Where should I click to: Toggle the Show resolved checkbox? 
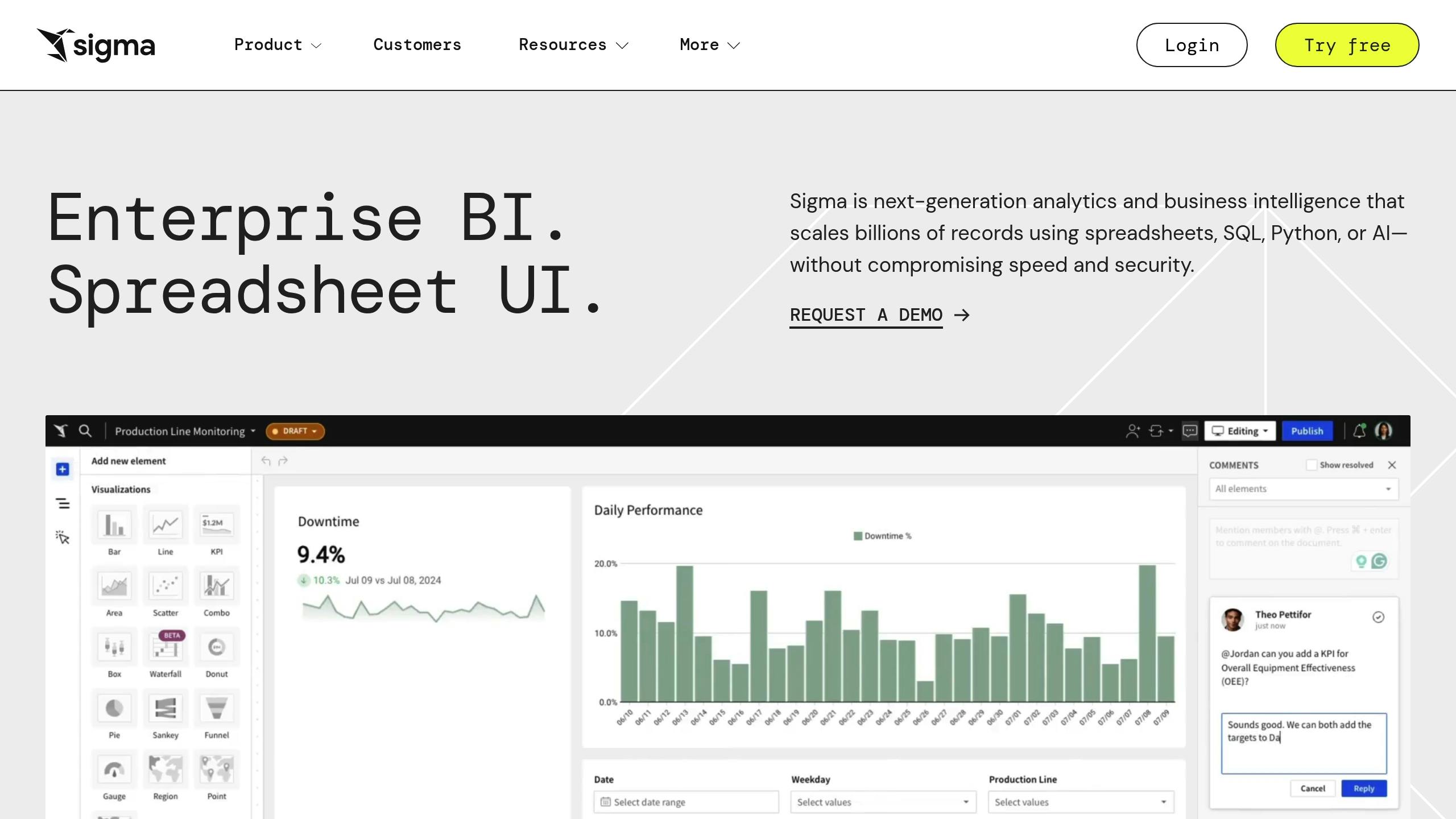coord(1312,465)
